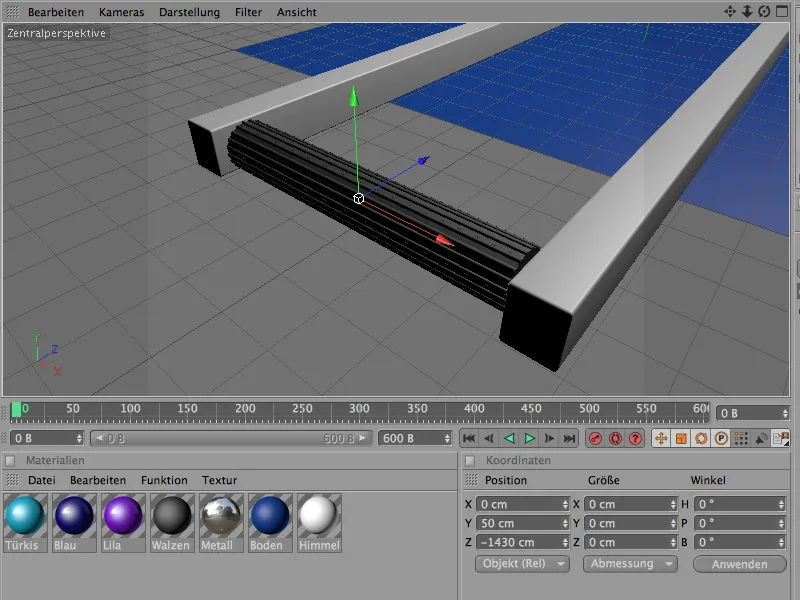This screenshot has height=600, width=800.
Task: Click the timeline ruler at frame 300
Action: 360,409
